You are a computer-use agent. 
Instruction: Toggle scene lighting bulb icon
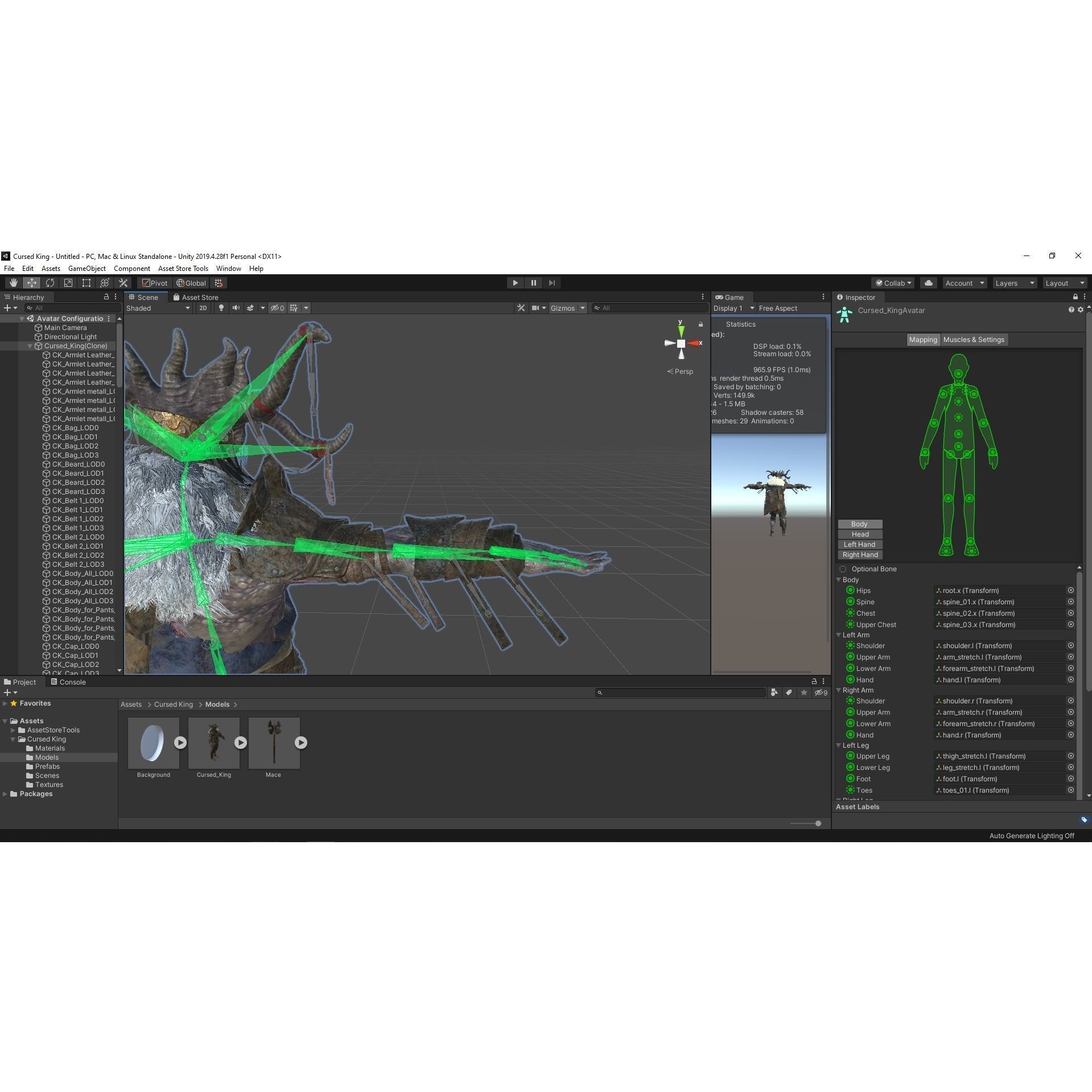[x=221, y=308]
